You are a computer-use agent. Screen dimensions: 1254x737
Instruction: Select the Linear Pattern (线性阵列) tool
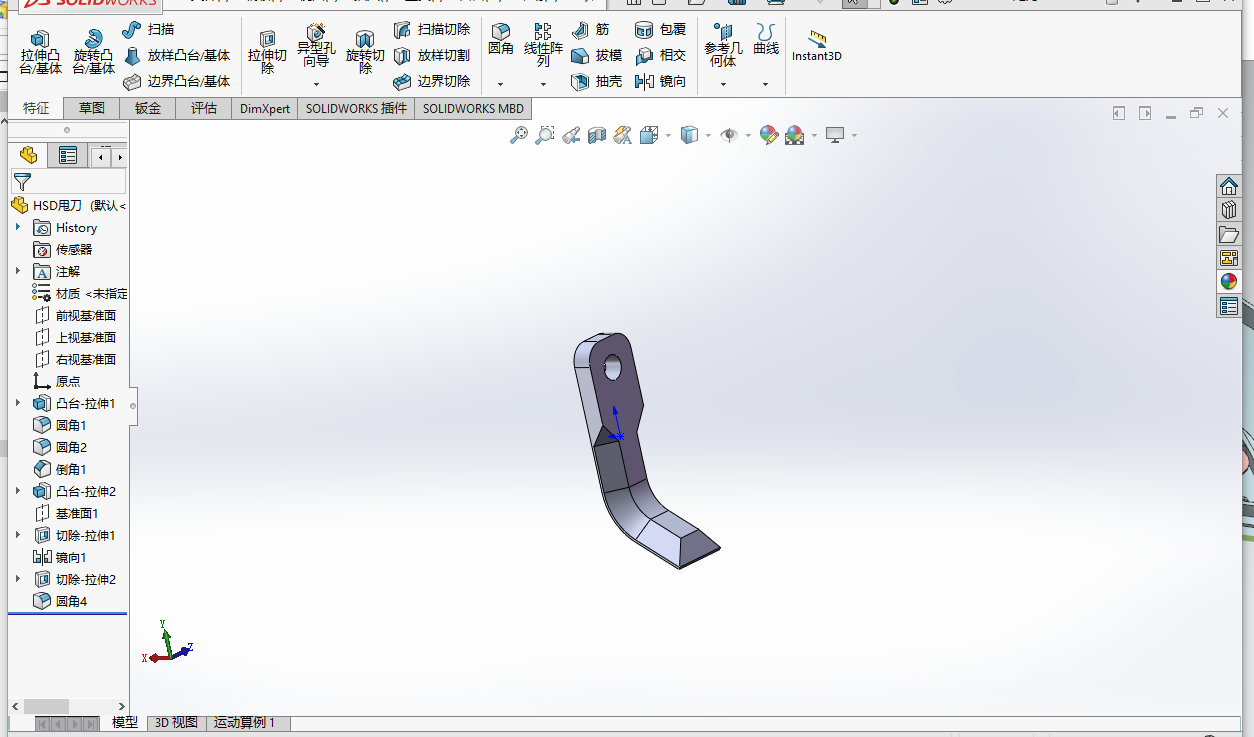coord(543,46)
